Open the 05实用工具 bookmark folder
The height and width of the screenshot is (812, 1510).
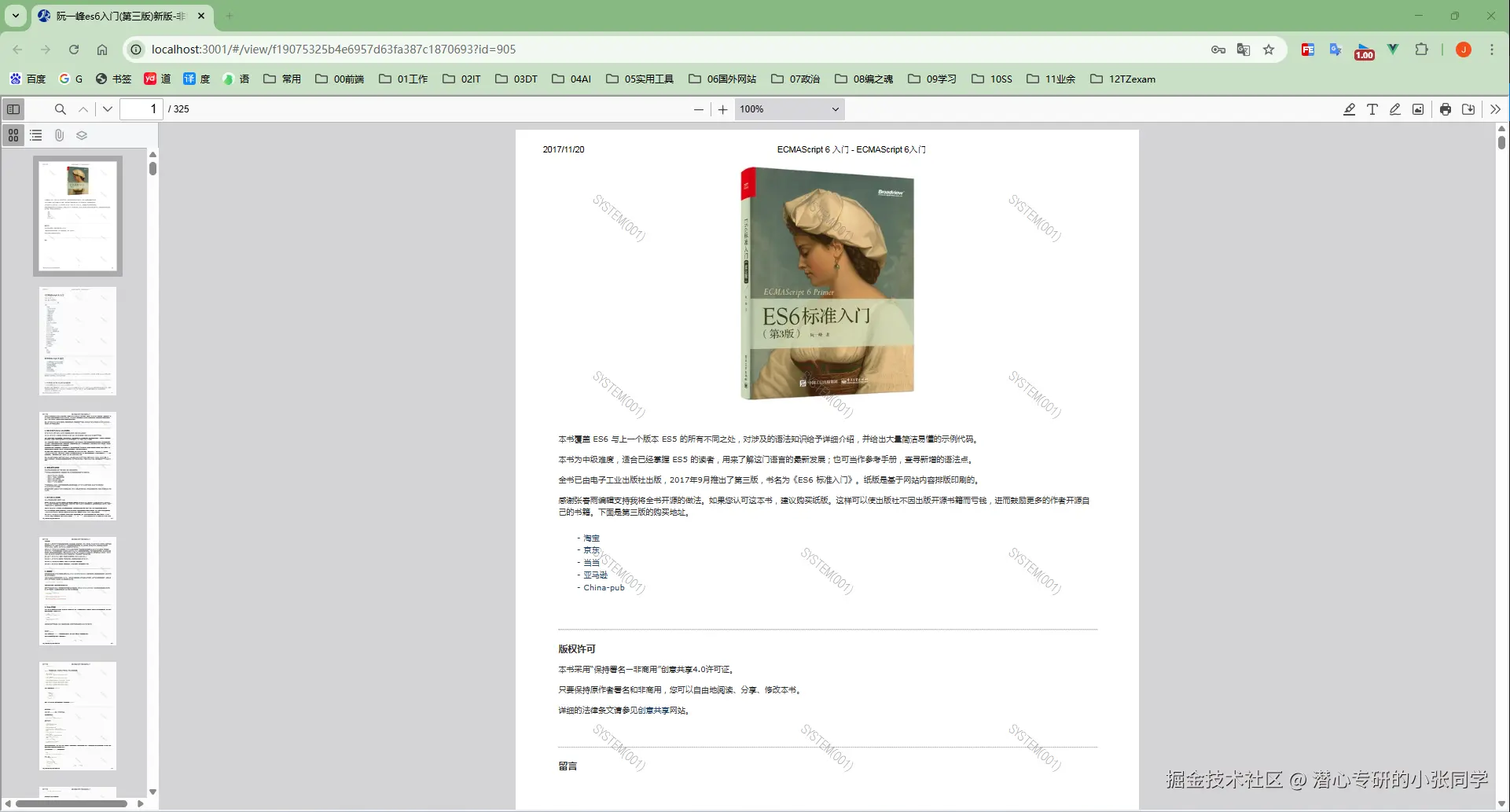tap(640, 79)
